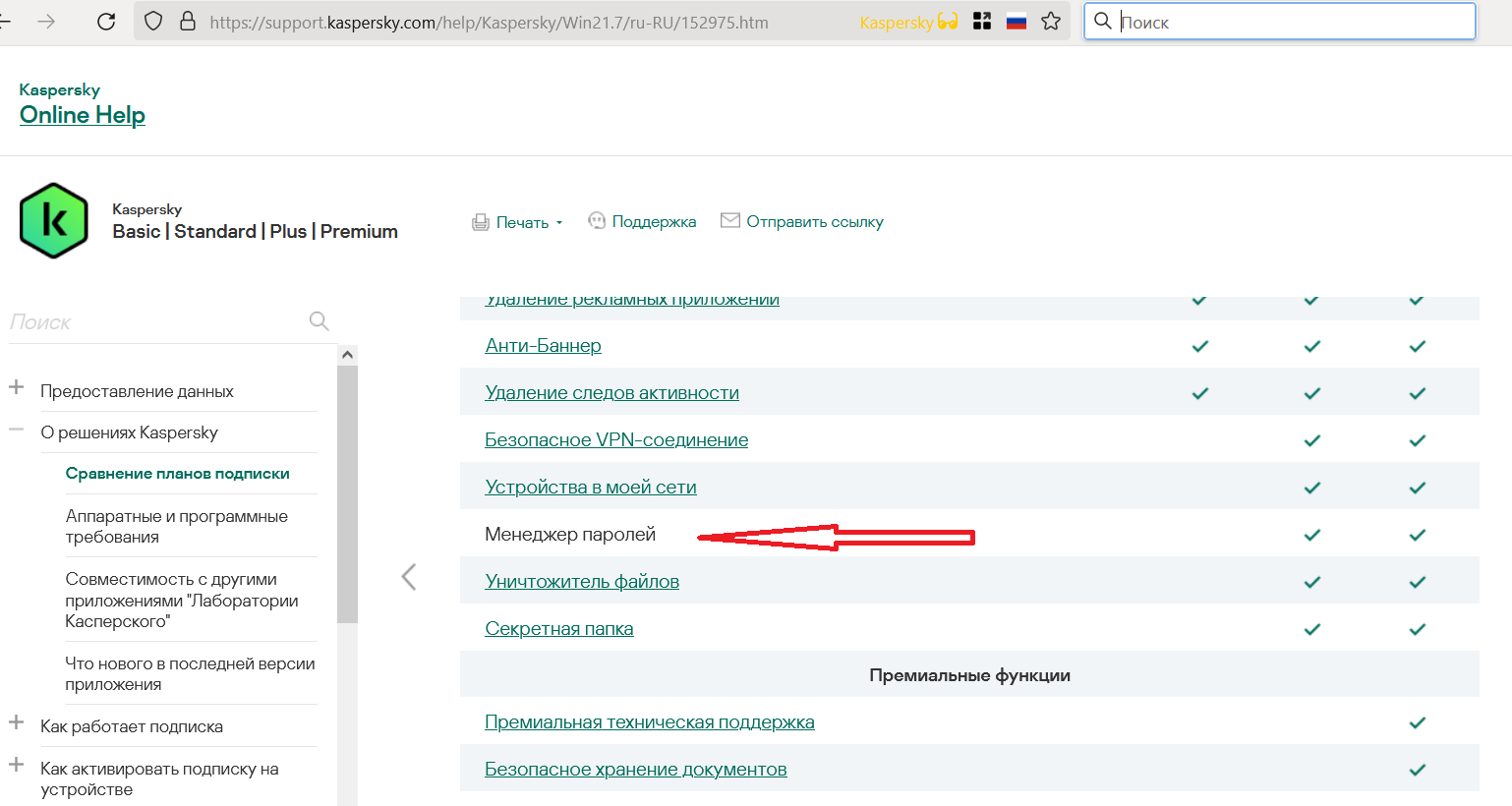Open Безопасное VPN-соединение link
Viewport: 1512px width, 806px height.
coord(616,440)
